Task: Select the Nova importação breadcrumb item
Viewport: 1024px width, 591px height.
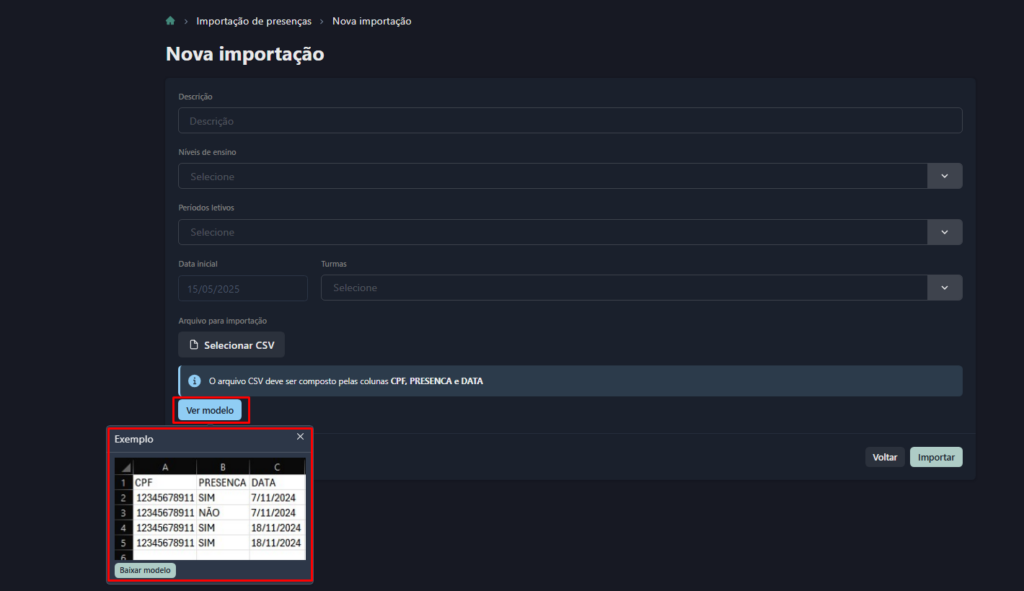Action: click(371, 21)
